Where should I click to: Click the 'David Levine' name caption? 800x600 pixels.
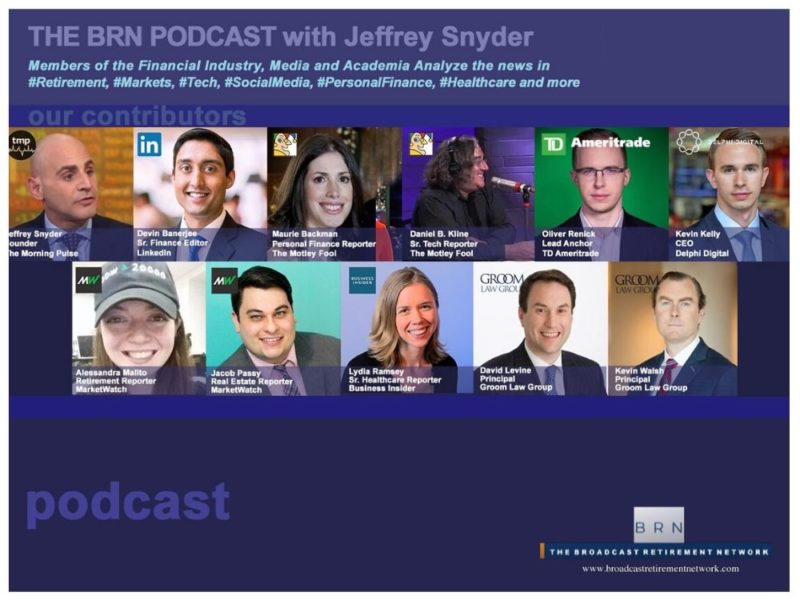tap(505, 370)
